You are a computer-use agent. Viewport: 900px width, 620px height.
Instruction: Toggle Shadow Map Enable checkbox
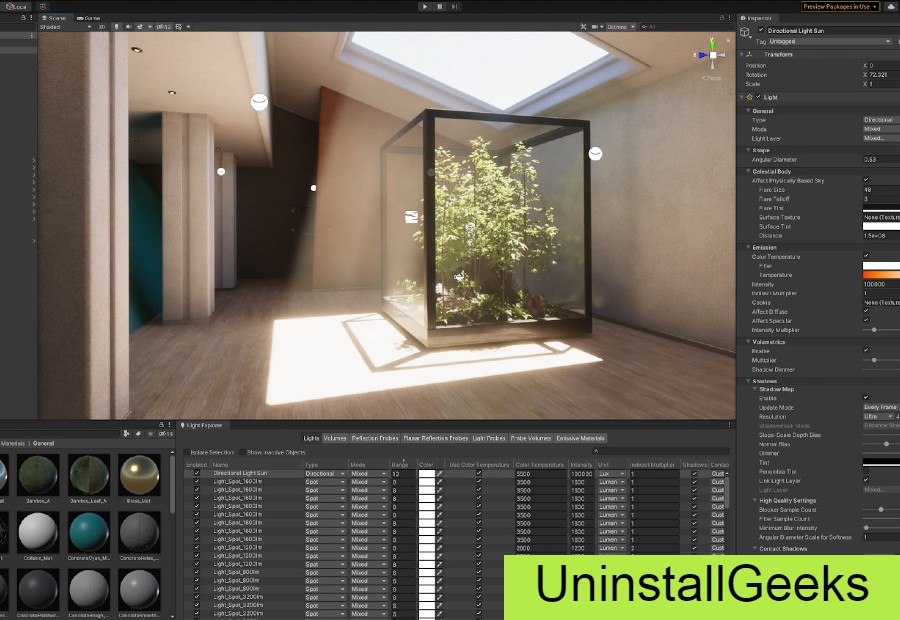(866, 397)
